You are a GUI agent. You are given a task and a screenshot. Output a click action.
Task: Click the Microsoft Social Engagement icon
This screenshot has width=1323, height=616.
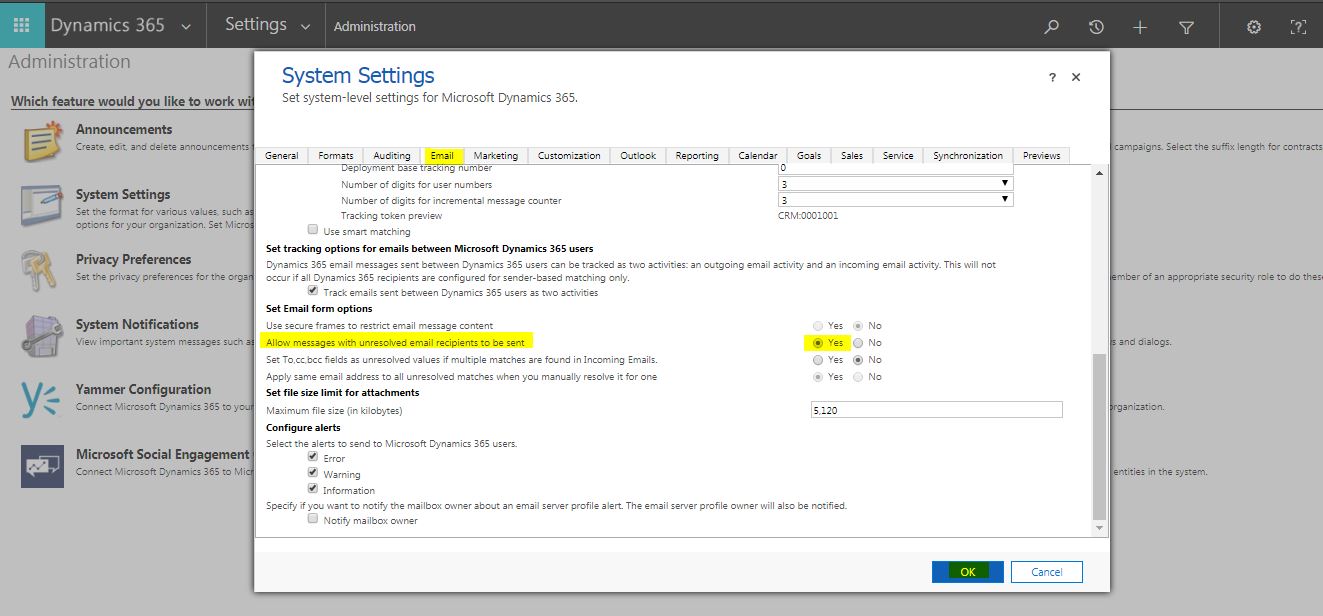42,466
